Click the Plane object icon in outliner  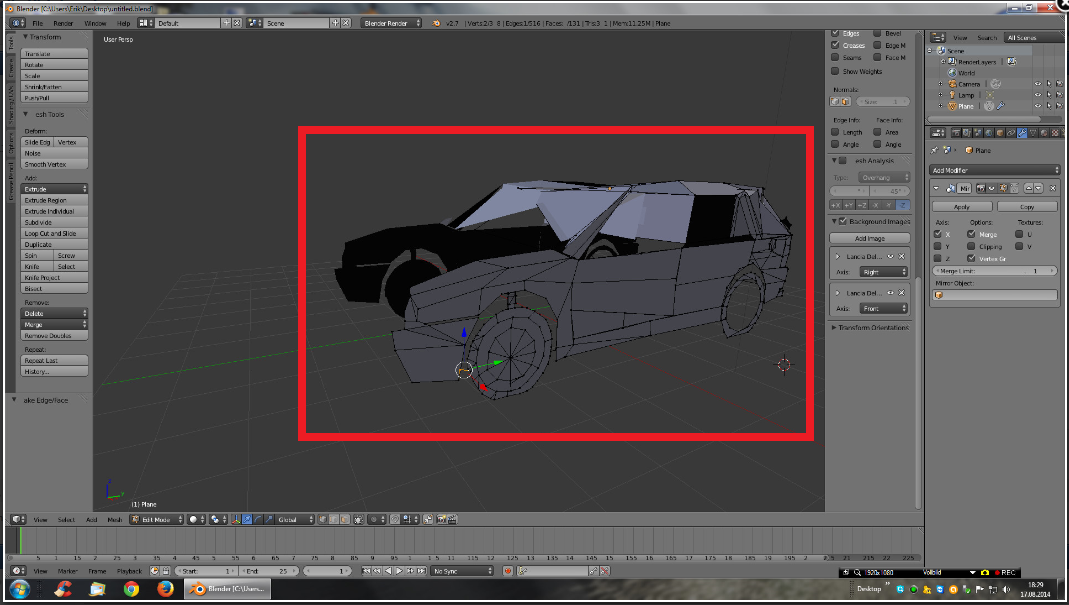951,106
